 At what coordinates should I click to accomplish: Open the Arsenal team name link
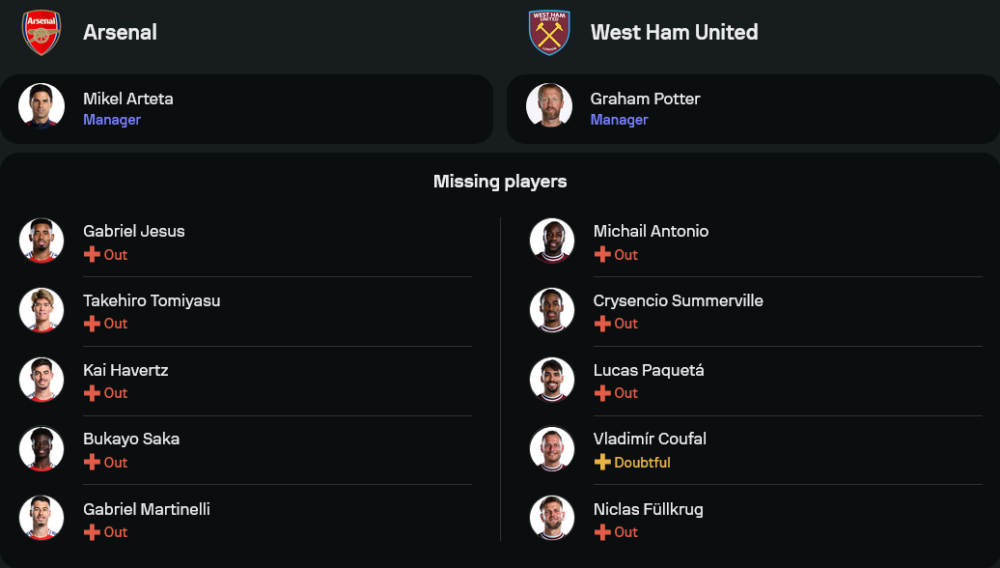[120, 32]
